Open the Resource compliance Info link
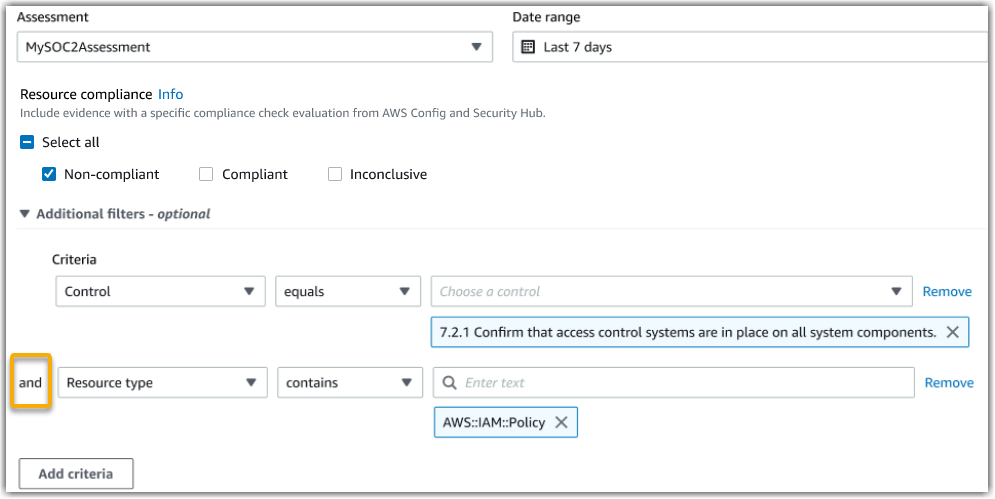The image size is (995, 499). (171, 94)
